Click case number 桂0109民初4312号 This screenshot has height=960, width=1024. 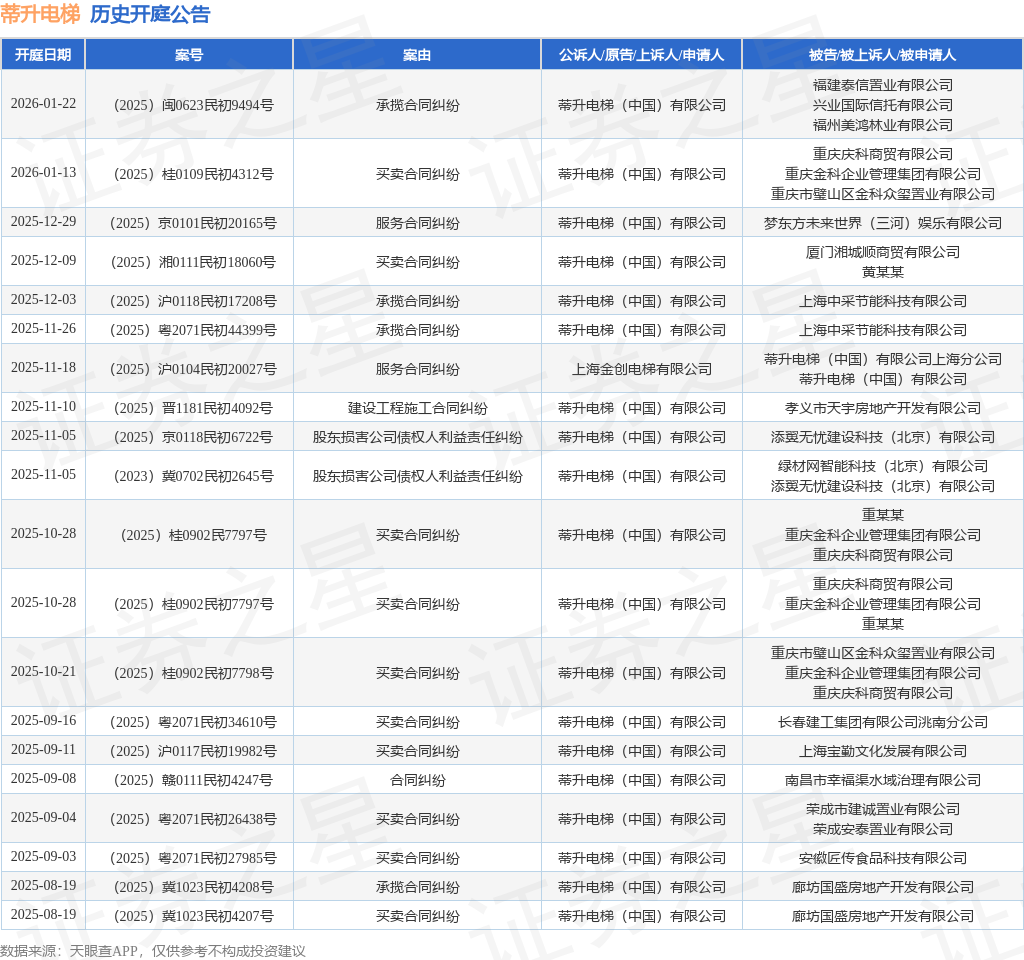click(193, 174)
